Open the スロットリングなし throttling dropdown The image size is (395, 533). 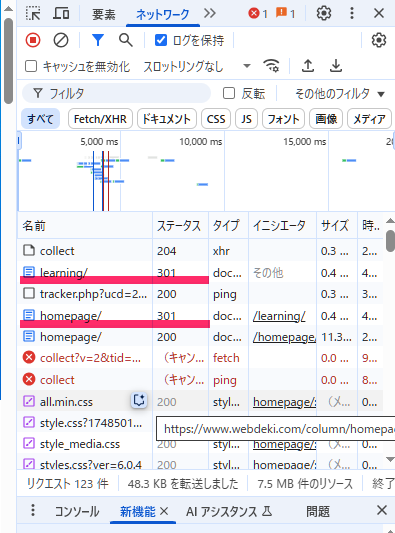(x=197, y=66)
